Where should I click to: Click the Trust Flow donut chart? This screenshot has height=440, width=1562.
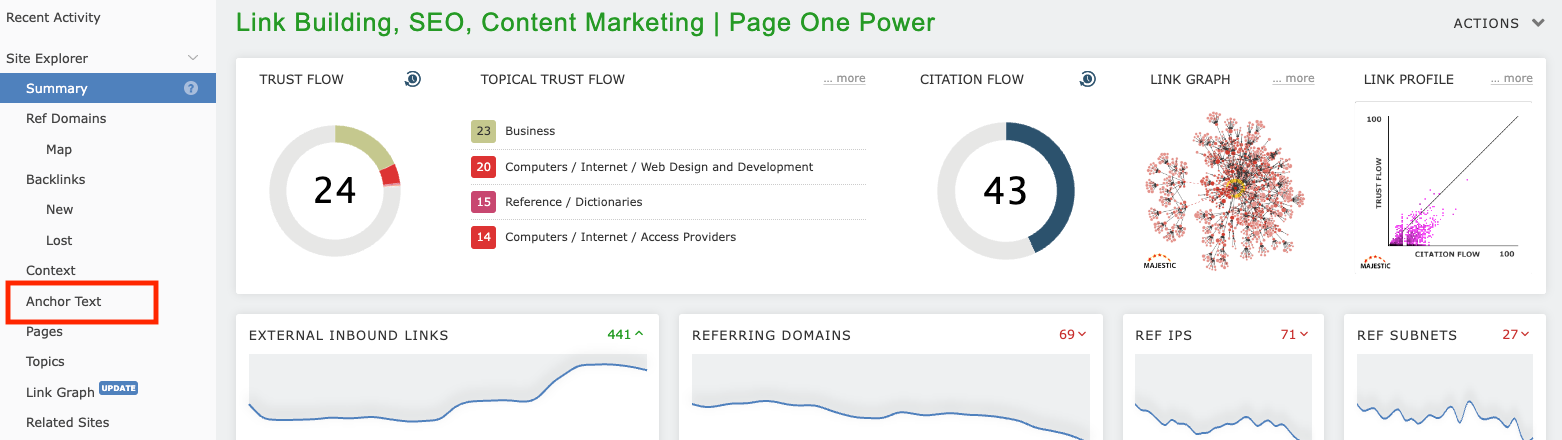tap(335, 190)
